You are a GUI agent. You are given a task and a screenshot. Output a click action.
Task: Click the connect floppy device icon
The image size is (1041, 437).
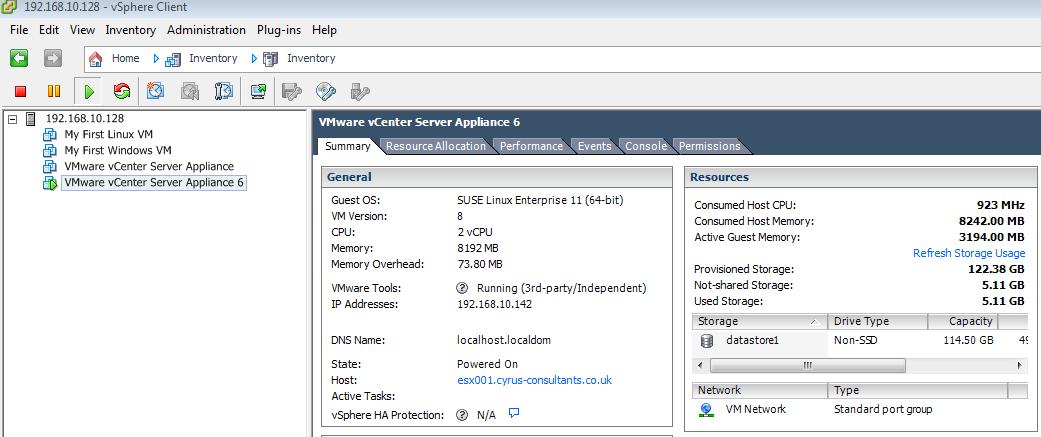click(292, 91)
